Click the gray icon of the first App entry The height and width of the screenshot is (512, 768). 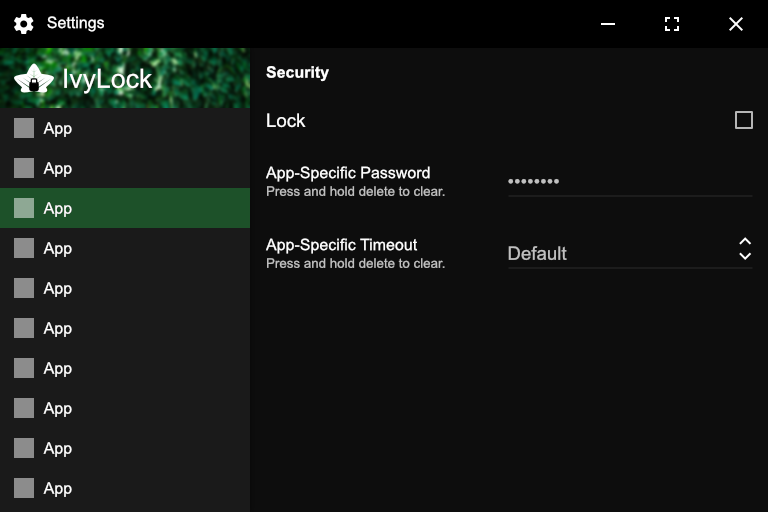tap(24, 128)
